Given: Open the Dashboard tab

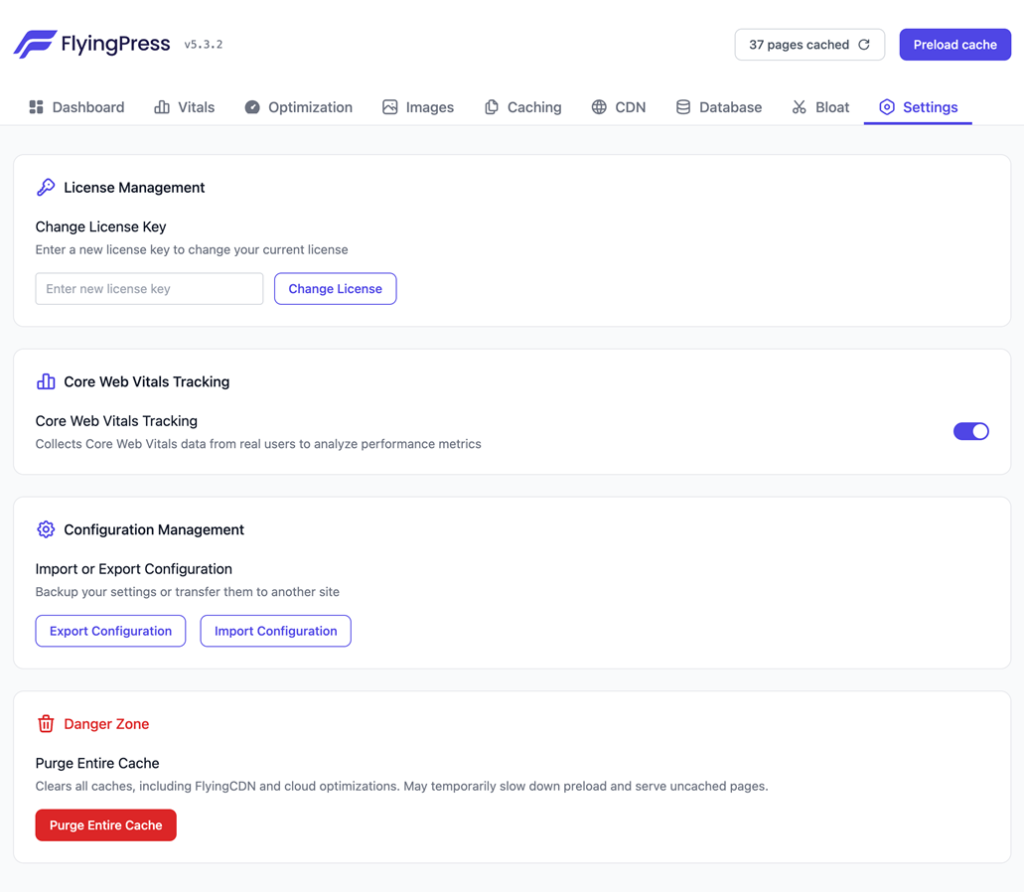Looking at the screenshot, I should coord(77,107).
